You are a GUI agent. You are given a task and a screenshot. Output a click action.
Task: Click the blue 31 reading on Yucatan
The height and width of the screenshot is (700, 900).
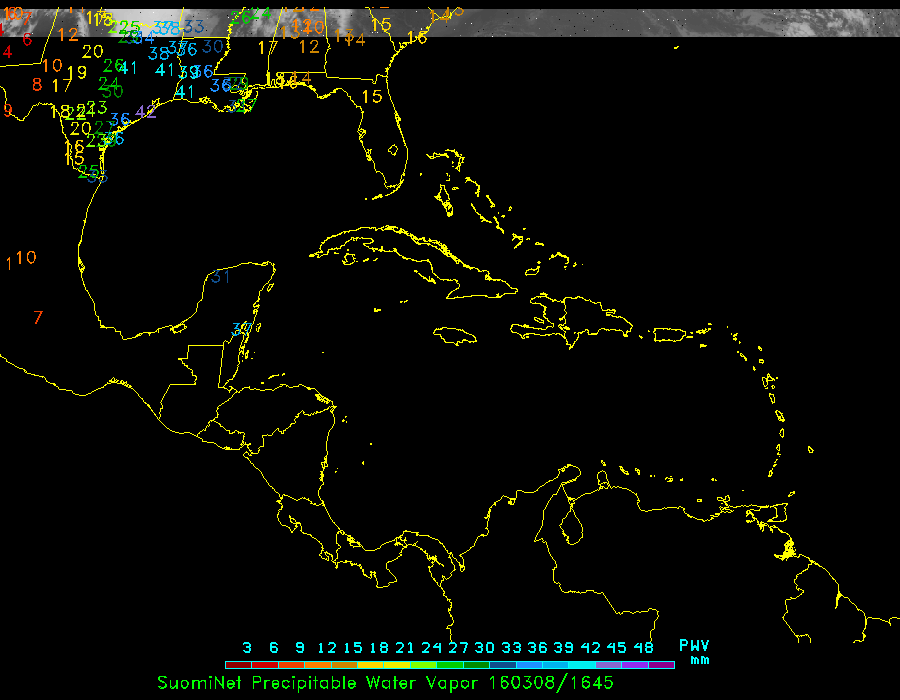click(221, 276)
